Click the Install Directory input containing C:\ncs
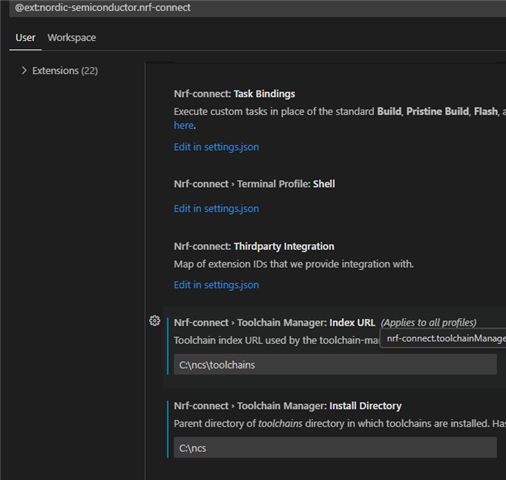 (335, 448)
